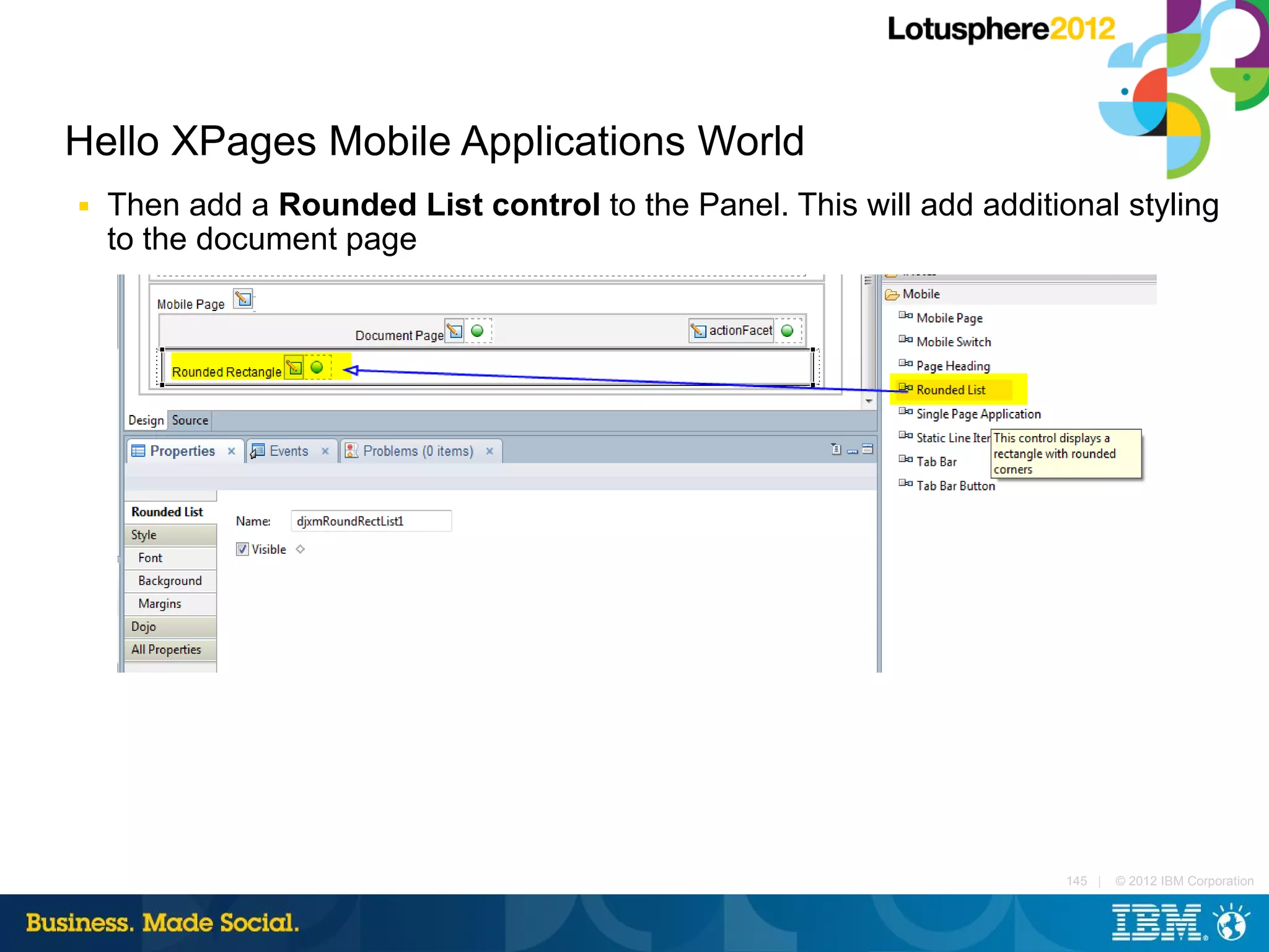Toggle the Visible checkbox
Image resolution: width=1269 pixels, height=952 pixels.
tap(242, 549)
